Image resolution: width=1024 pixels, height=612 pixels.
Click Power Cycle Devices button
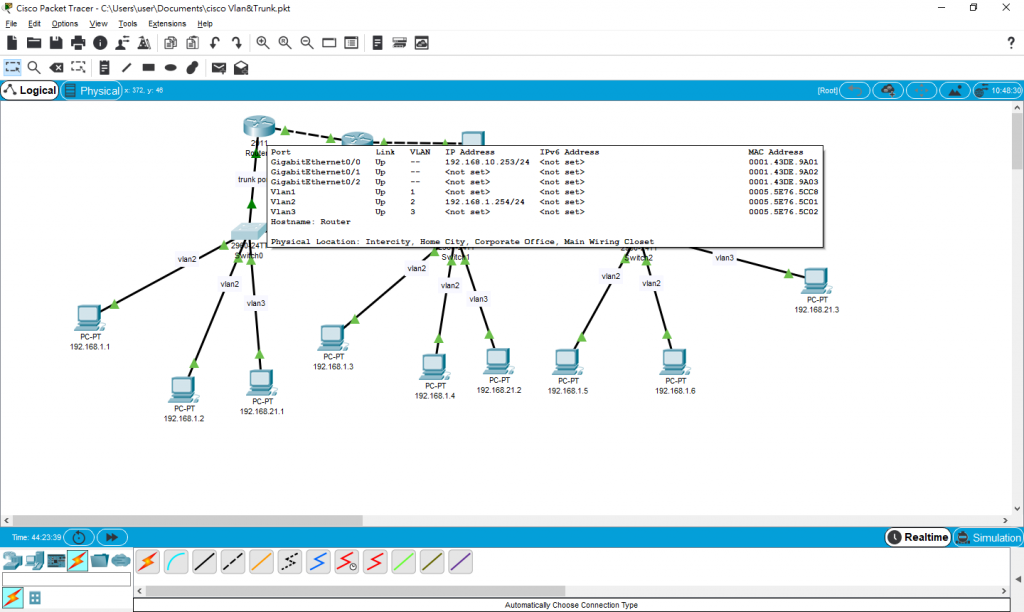pyautogui.click(x=79, y=537)
